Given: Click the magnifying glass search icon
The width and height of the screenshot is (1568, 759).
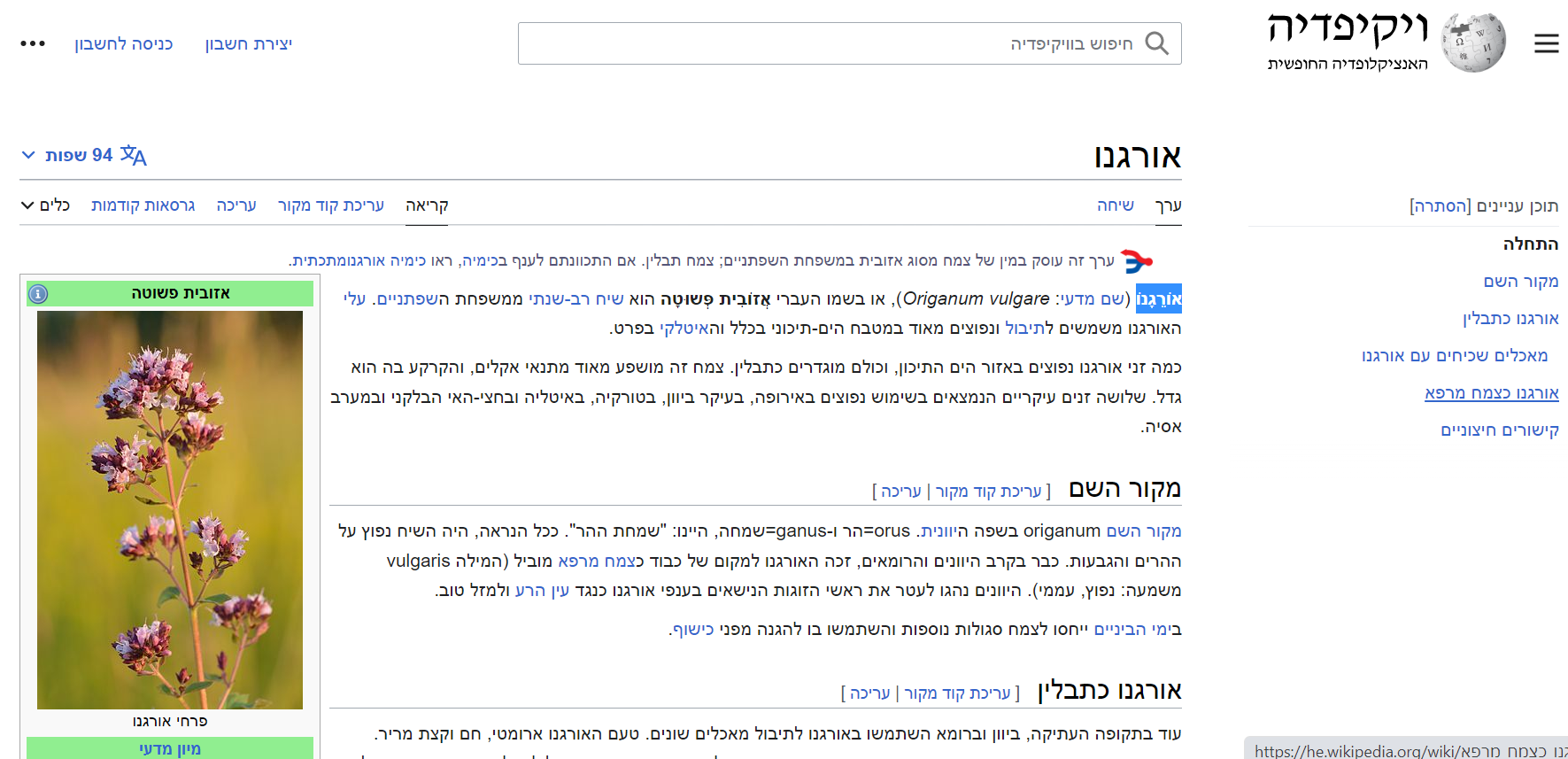Looking at the screenshot, I should 1156,43.
